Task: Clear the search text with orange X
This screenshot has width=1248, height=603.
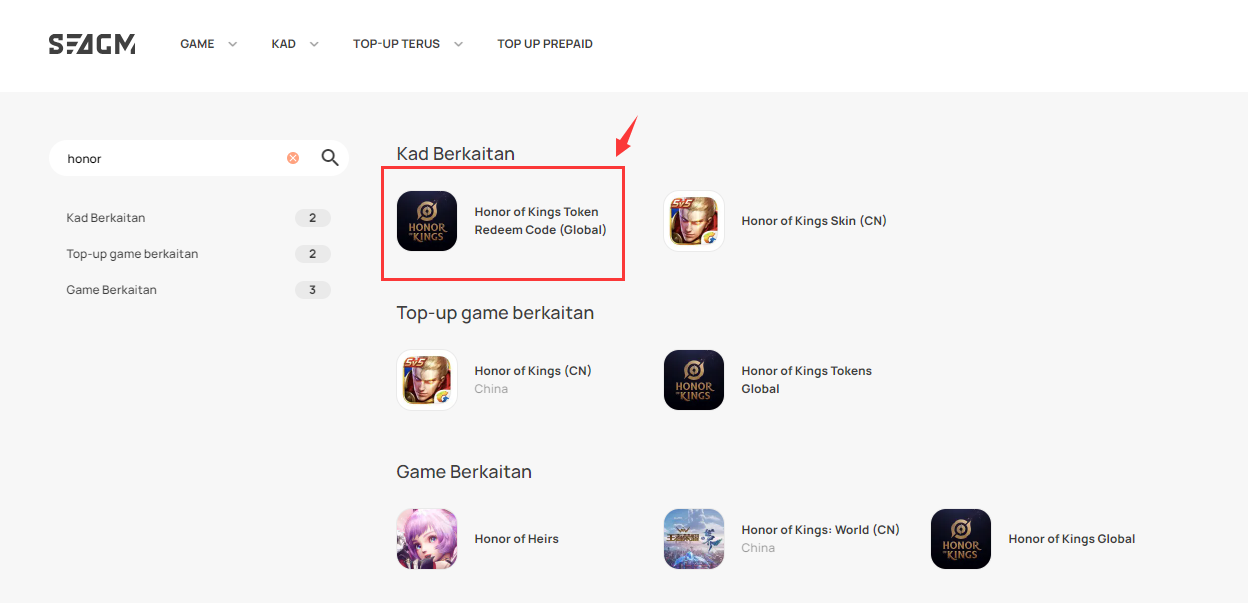Action: pos(293,158)
